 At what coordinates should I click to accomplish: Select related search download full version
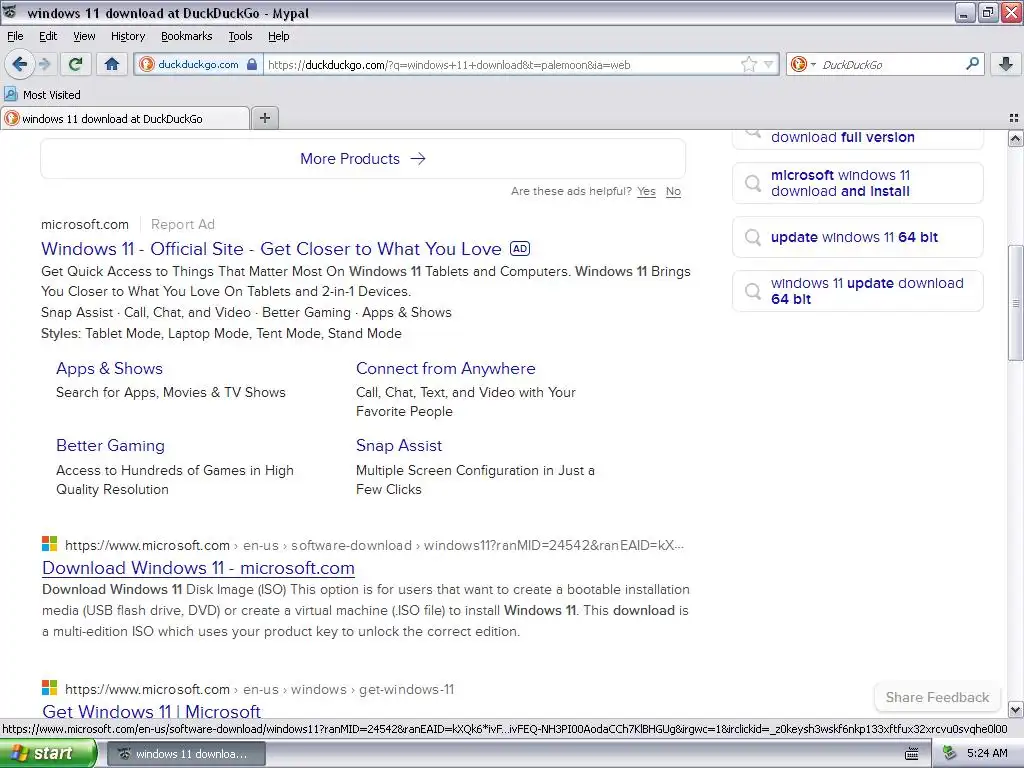[857, 138]
